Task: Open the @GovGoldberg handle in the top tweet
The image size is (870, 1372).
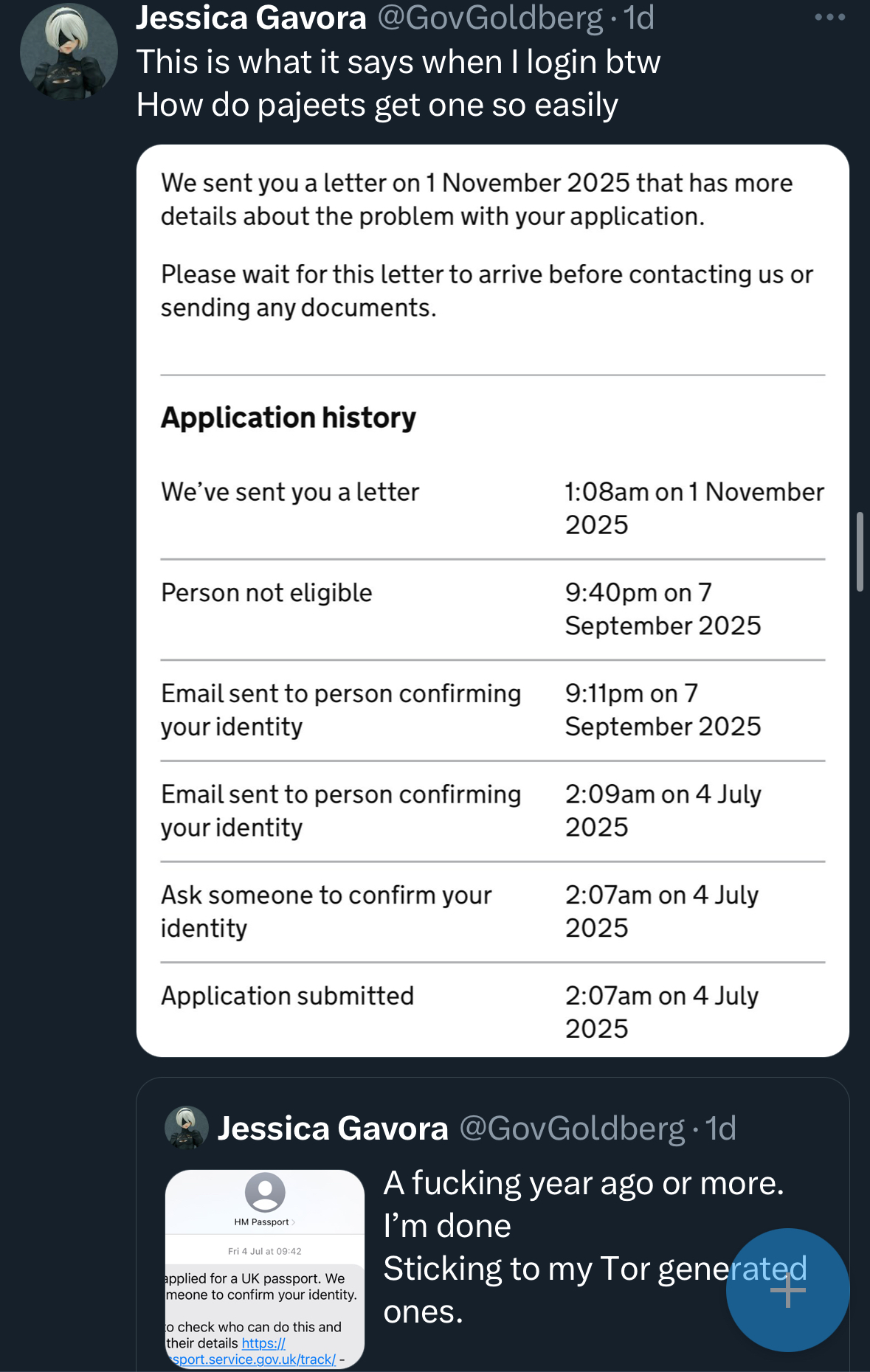Action: (x=490, y=18)
